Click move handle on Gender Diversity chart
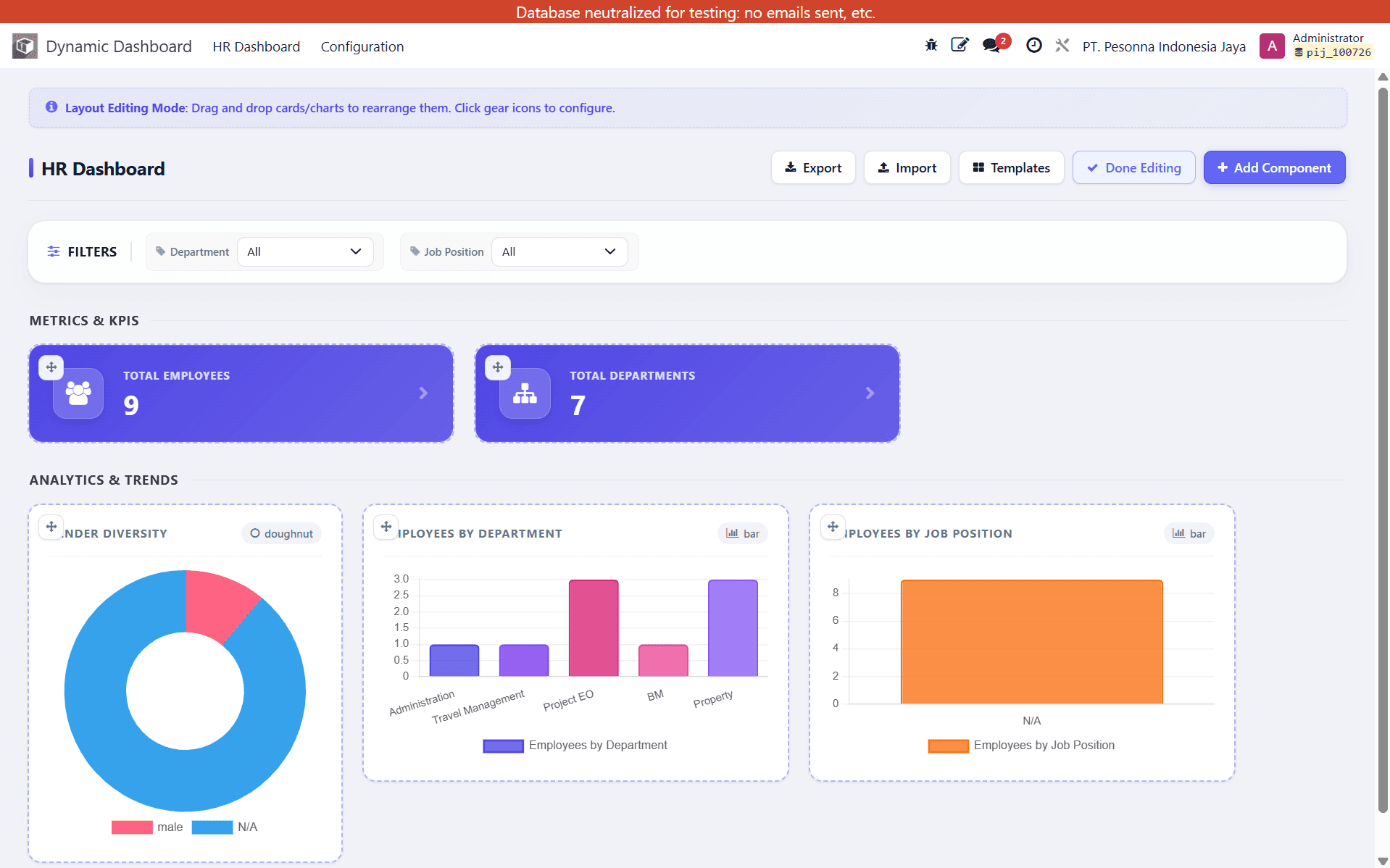The height and width of the screenshot is (868, 1390). 51,527
